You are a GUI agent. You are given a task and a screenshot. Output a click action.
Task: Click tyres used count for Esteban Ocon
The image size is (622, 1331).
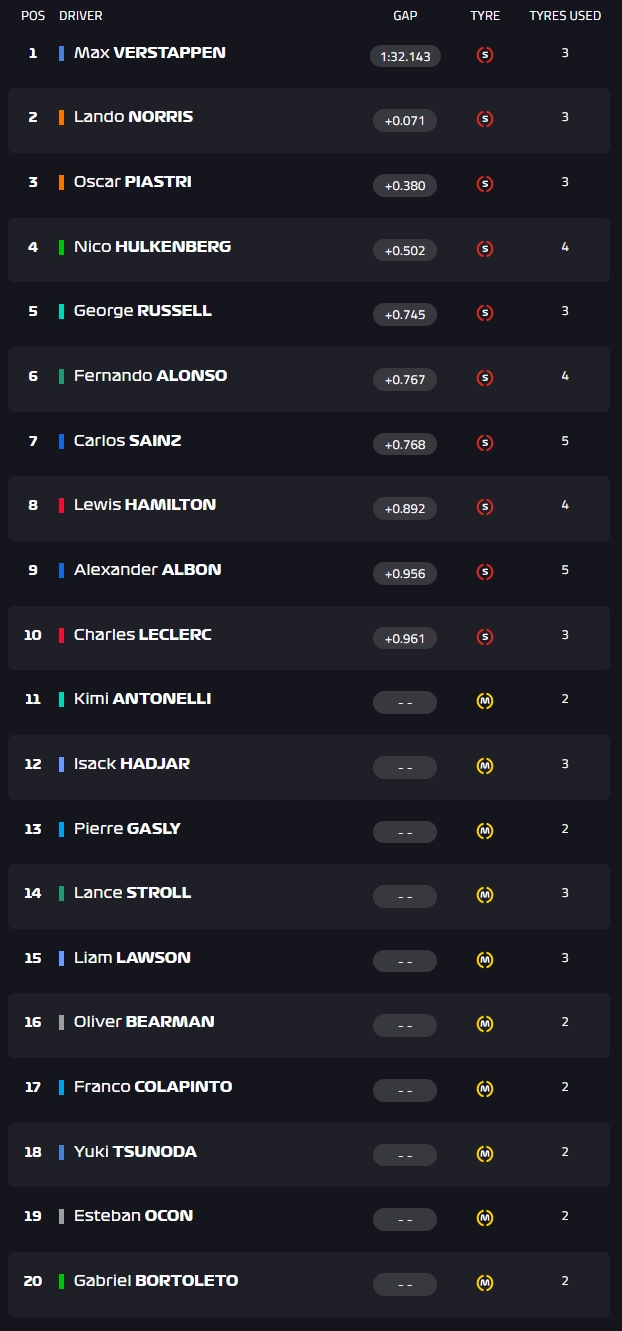(x=565, y=1216)
